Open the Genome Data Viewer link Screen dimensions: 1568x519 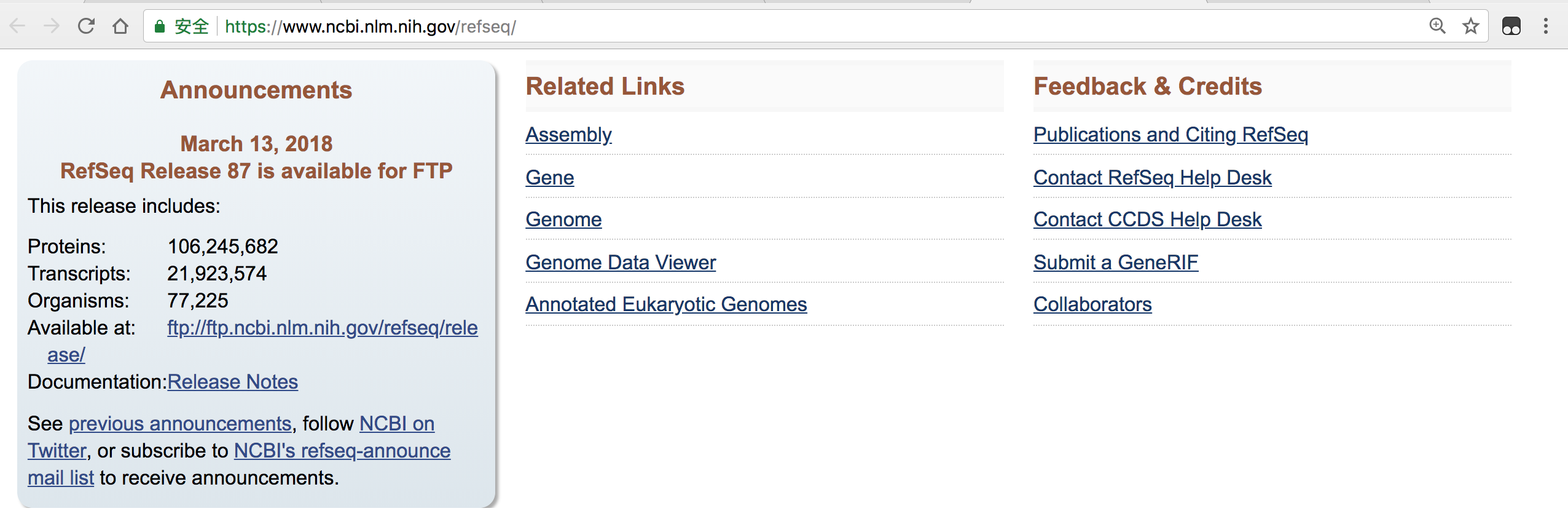tap(620, 262)
